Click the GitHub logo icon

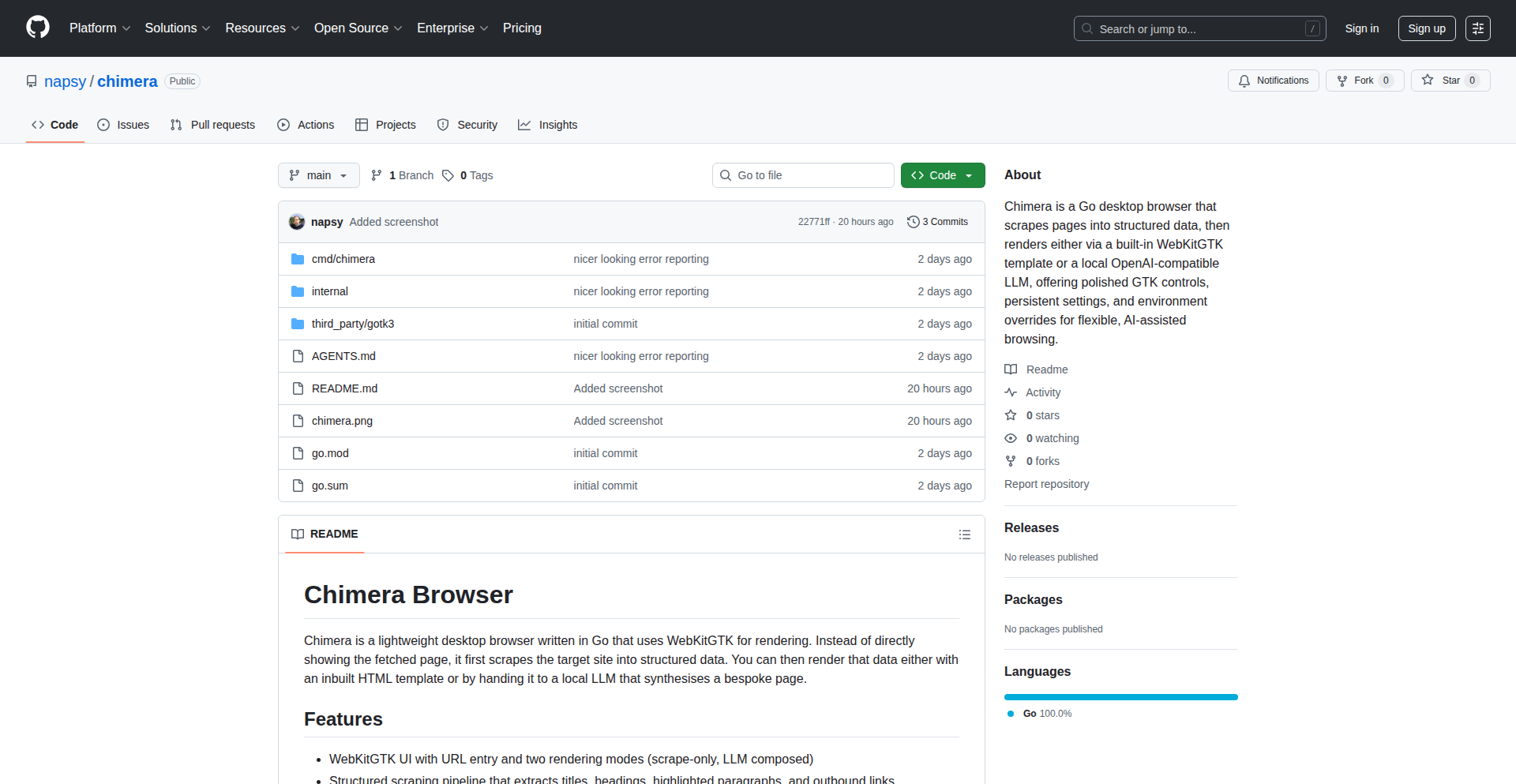pos(38,28)
